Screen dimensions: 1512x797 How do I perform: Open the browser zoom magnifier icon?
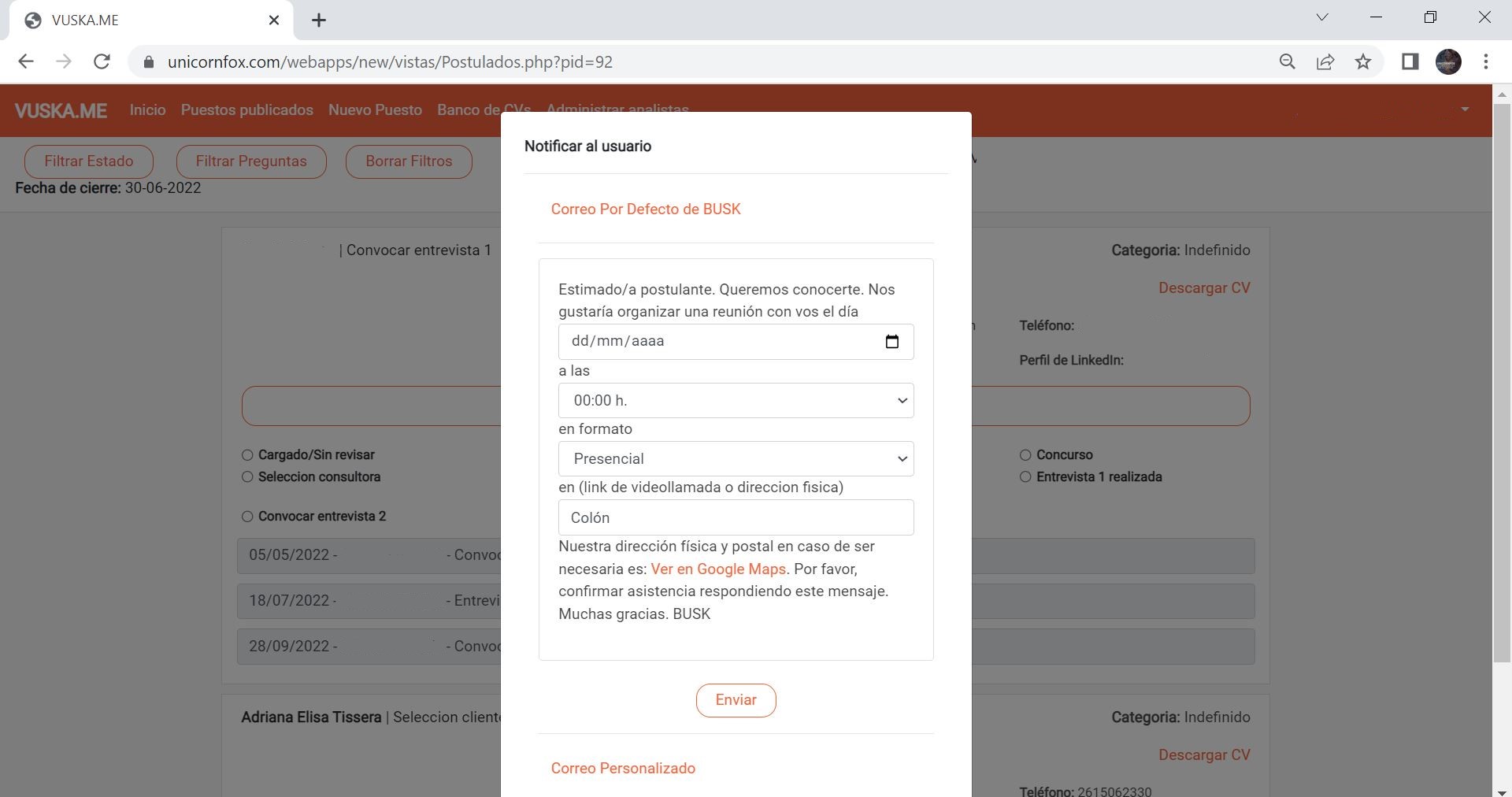pyautogui.click(x=1288, y=61)
